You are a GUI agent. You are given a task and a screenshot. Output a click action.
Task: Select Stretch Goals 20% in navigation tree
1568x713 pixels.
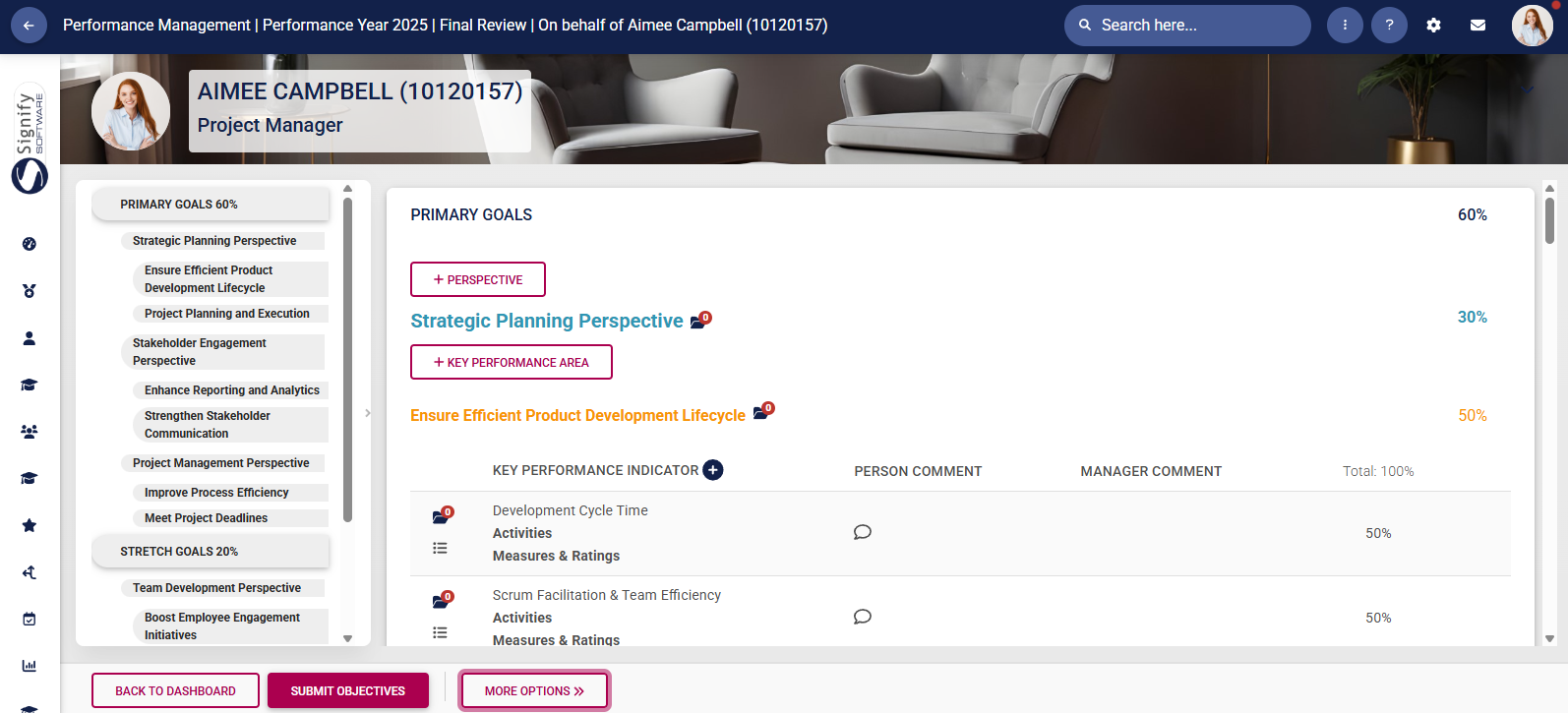[179, 552]
